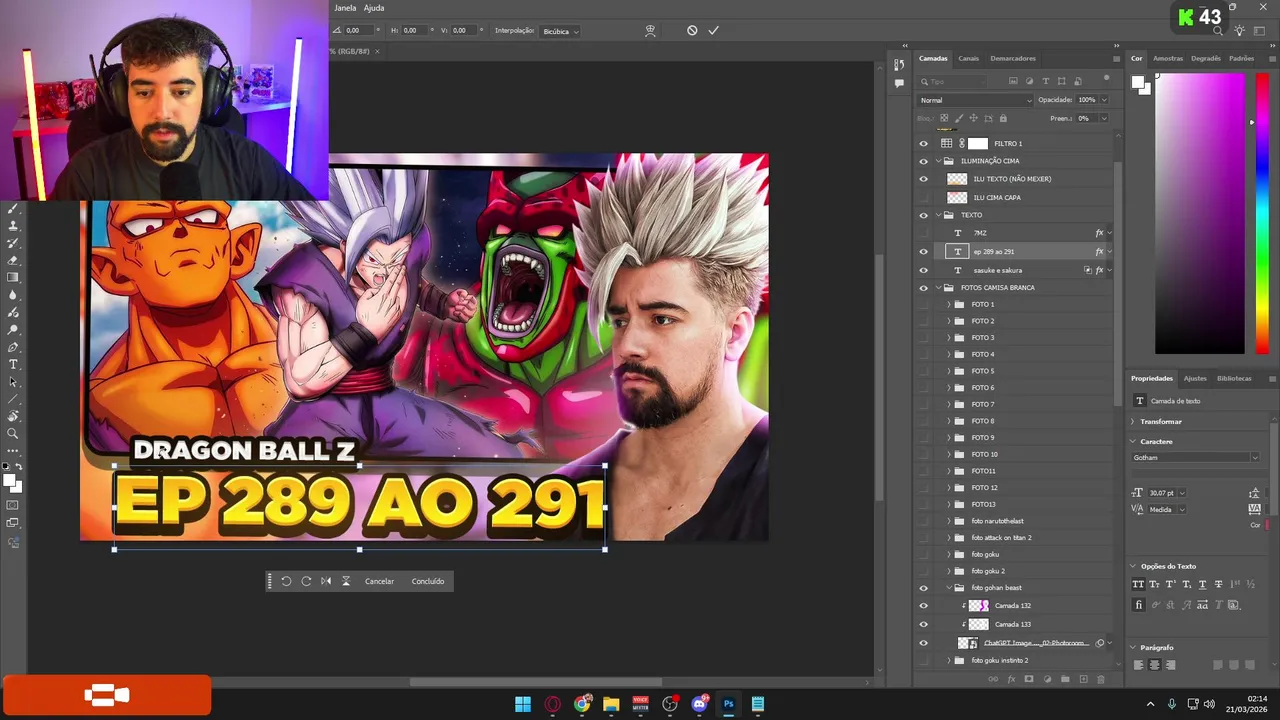Open Photoshop from the Windows taskbar
This screenshot has width=1280, height=720.
click(728, 704)
